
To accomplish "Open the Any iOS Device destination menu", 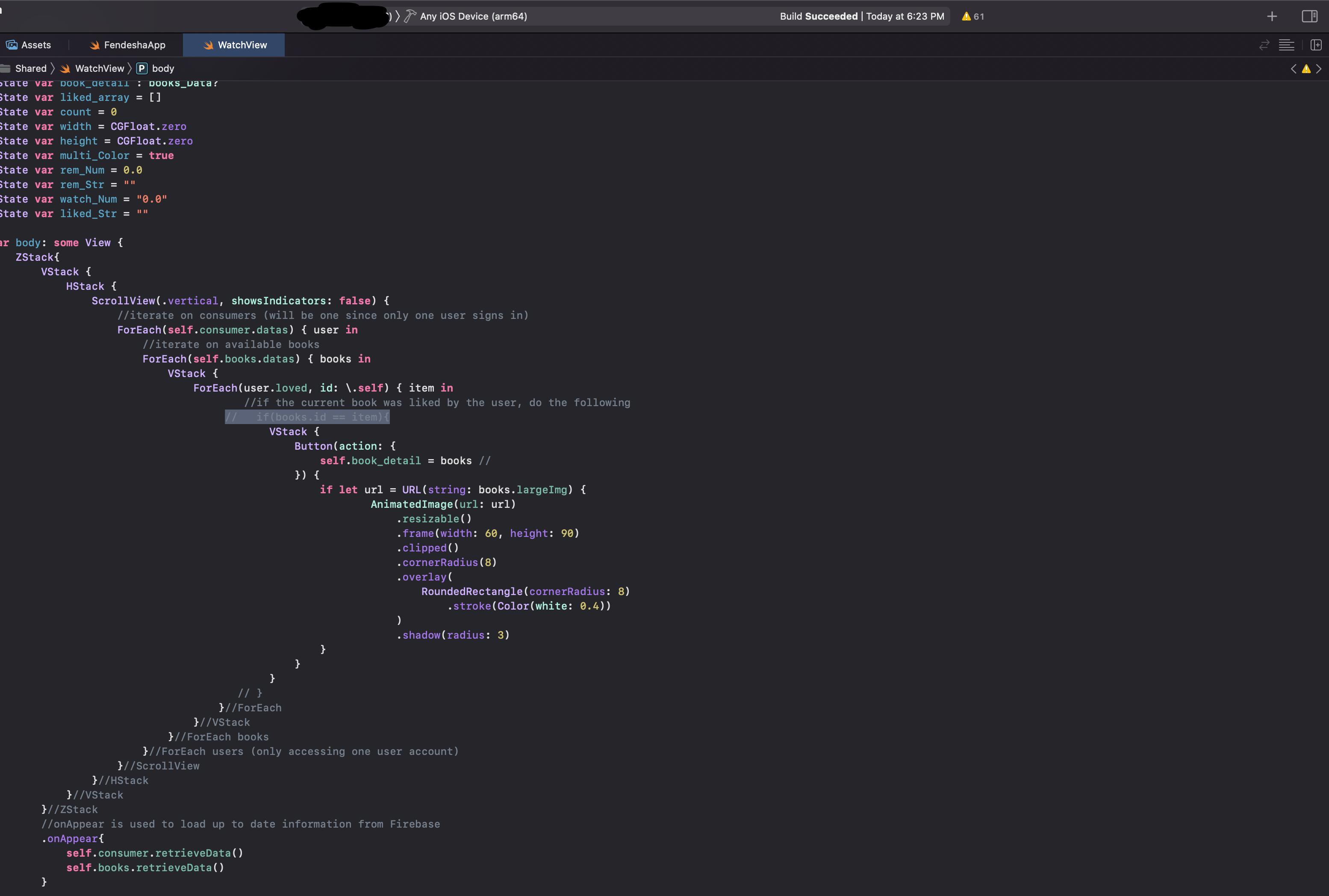I will (473, 16).
